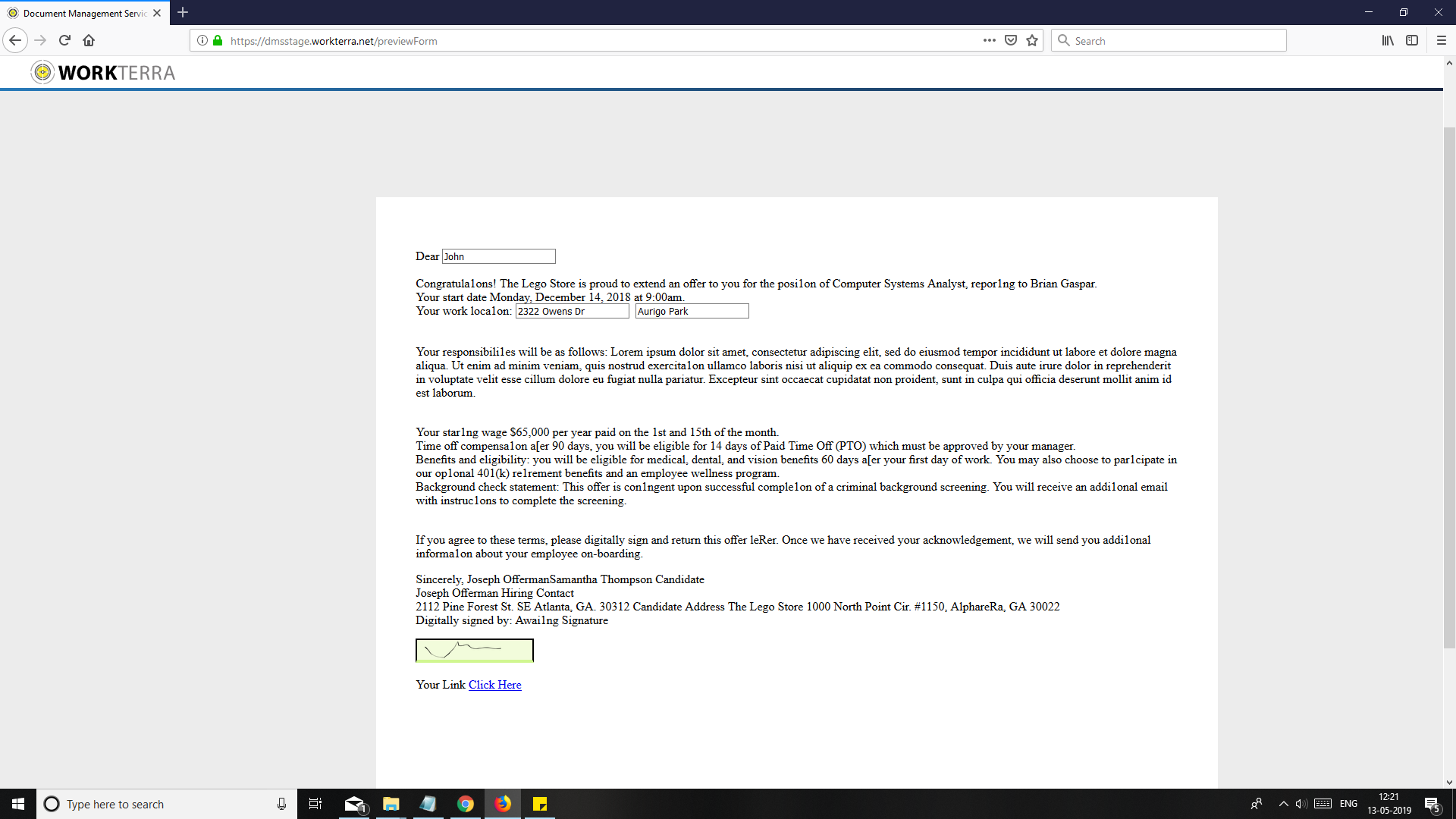Show site information icon in address bar
Viewport: 1456px width, 819px height.
[x=202, y=40]
